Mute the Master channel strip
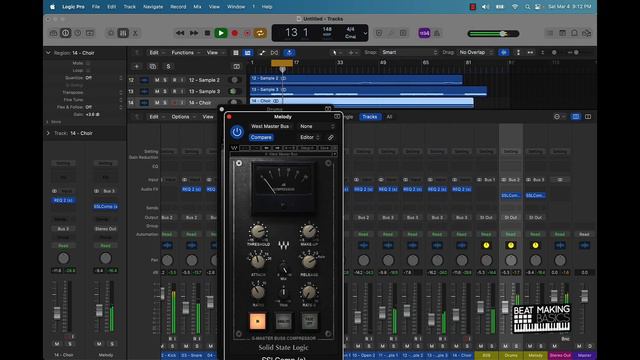Image resolution: width=640 pixels, height=360 pixels. point(579,346)
